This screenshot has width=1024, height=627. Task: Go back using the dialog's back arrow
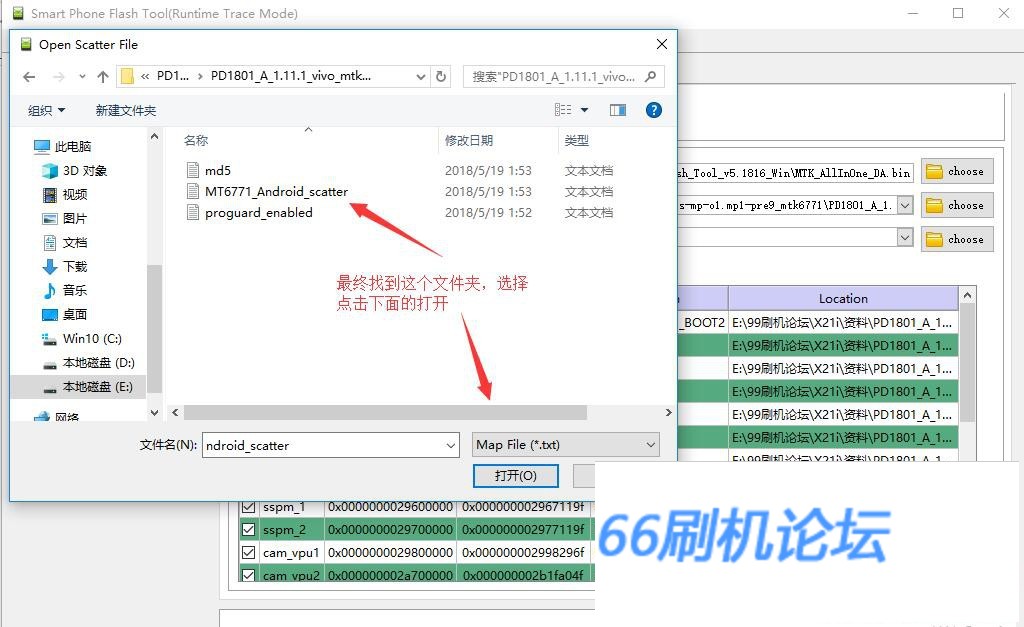point(29,77)
